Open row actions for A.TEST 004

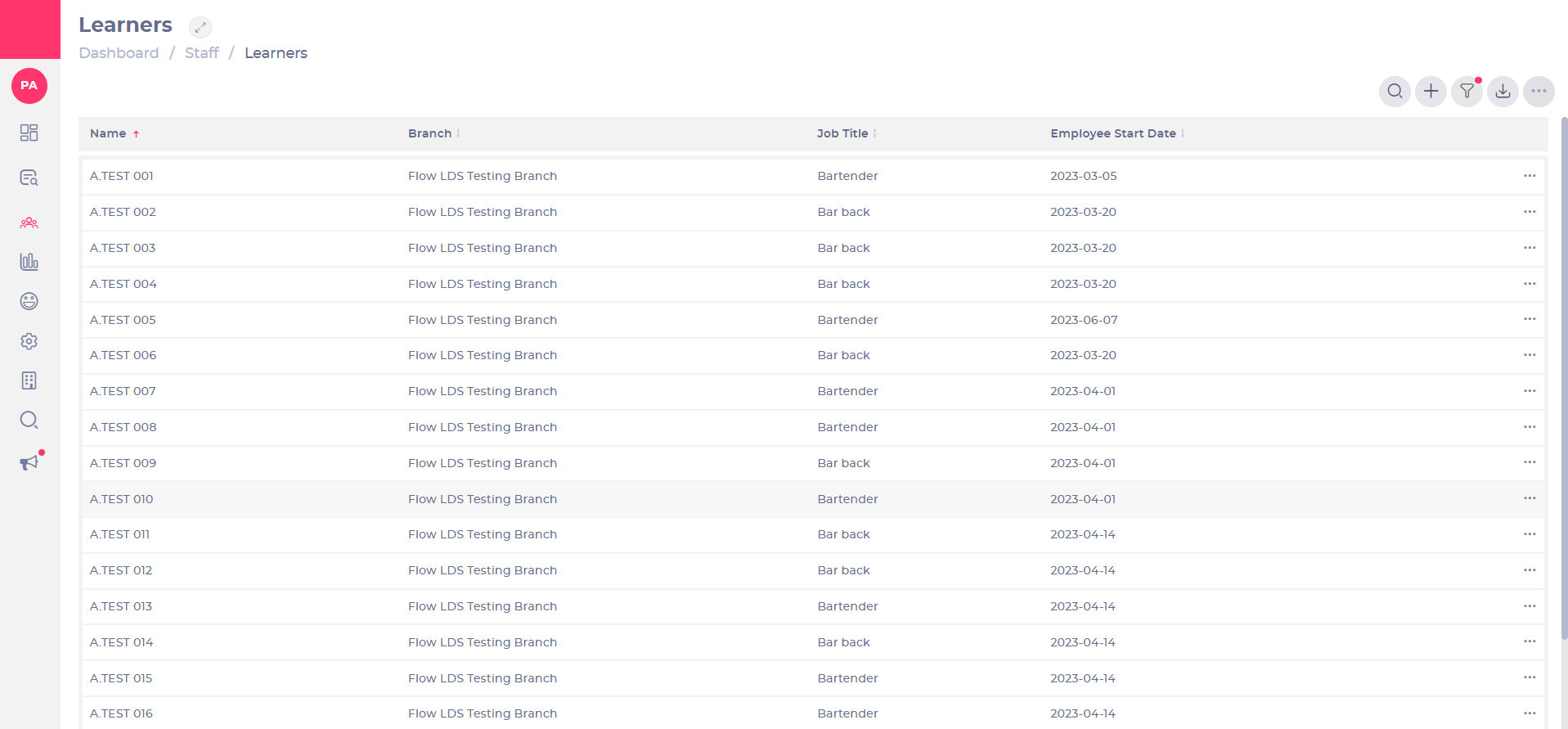(1530, 284)
